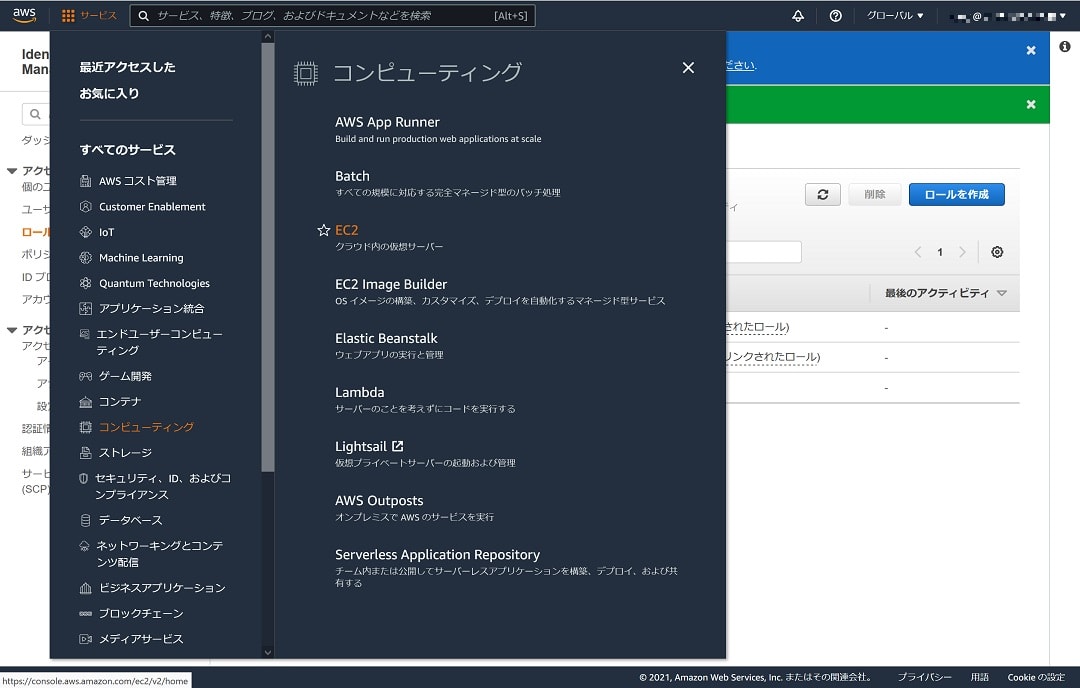This screenshot has height=688, width=1080.
Task: Click the IAM sidebar search magnifier
Action: (35, 114)
